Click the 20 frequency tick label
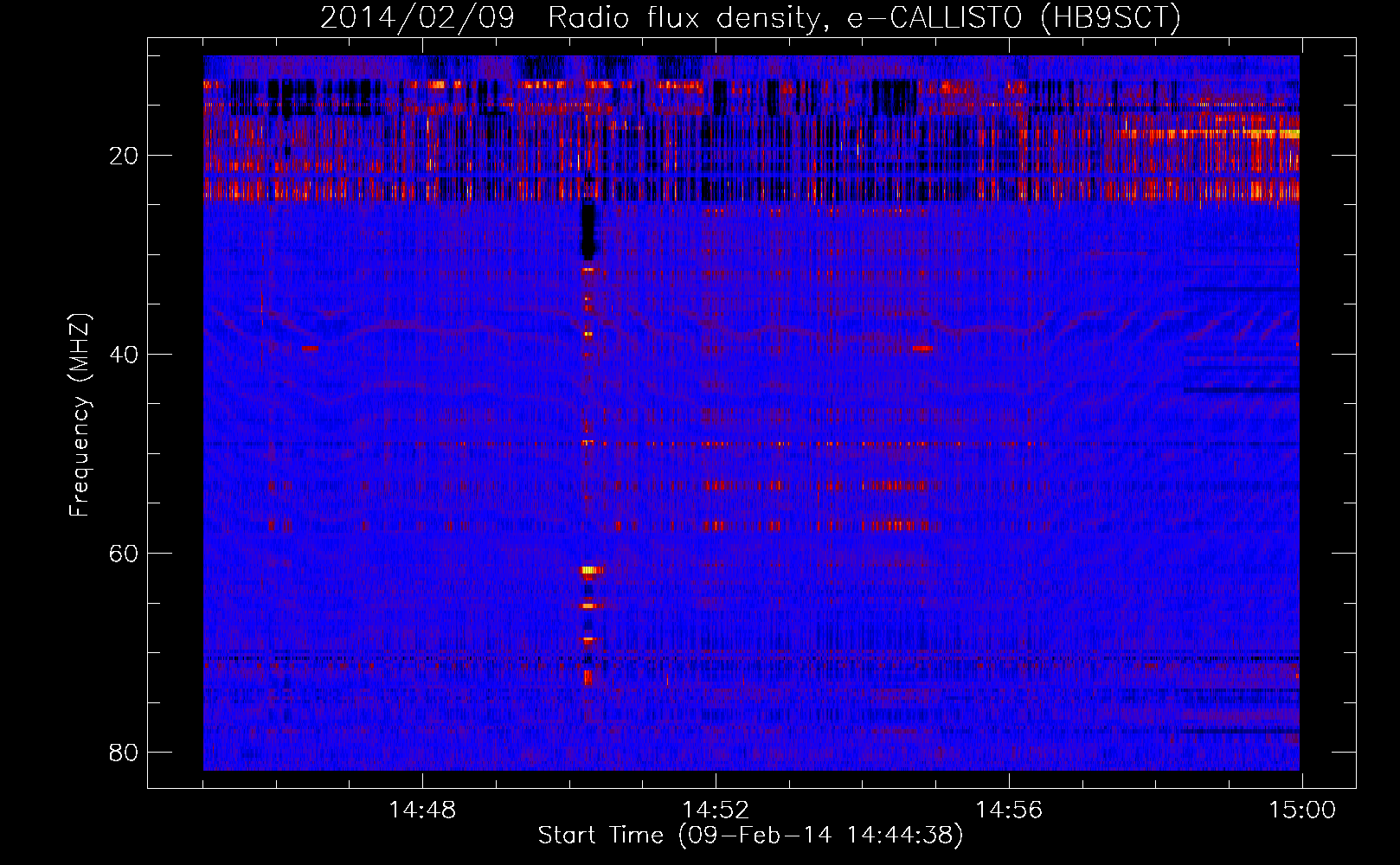This screenshot has height=865, width=1400. point(124,156)
